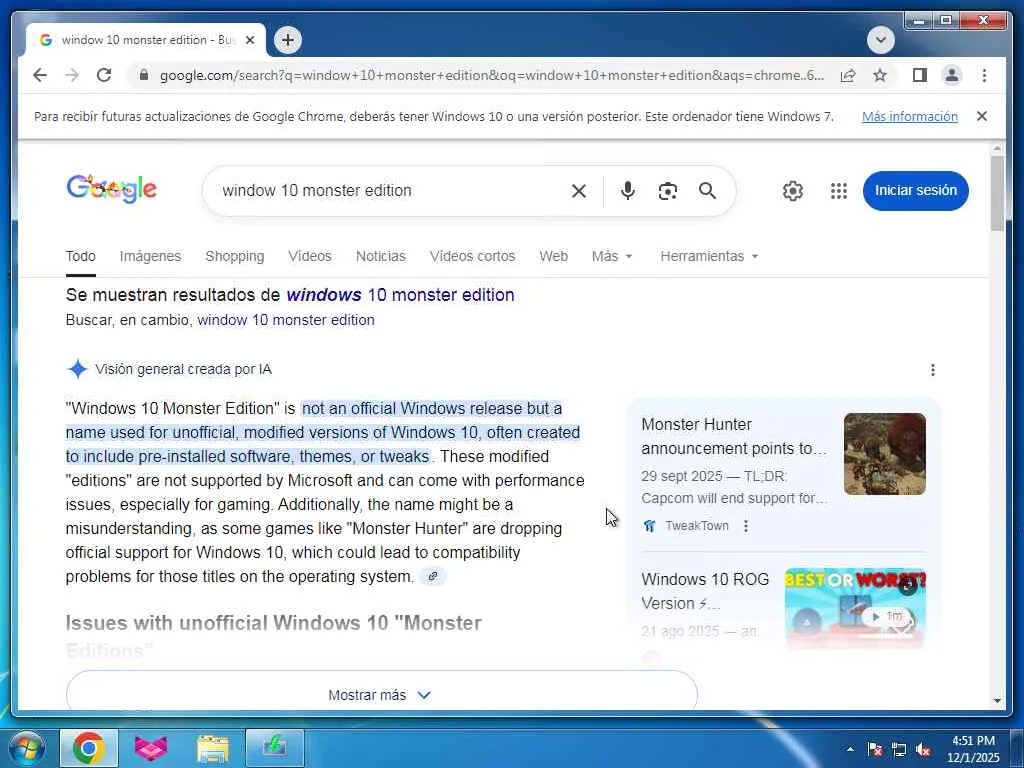Image resolution: width=1024 pixels, height=768 pixels.
Task: Click the Chrome taskbar icon
Action: pyautogui.click(x=89, y=748)
